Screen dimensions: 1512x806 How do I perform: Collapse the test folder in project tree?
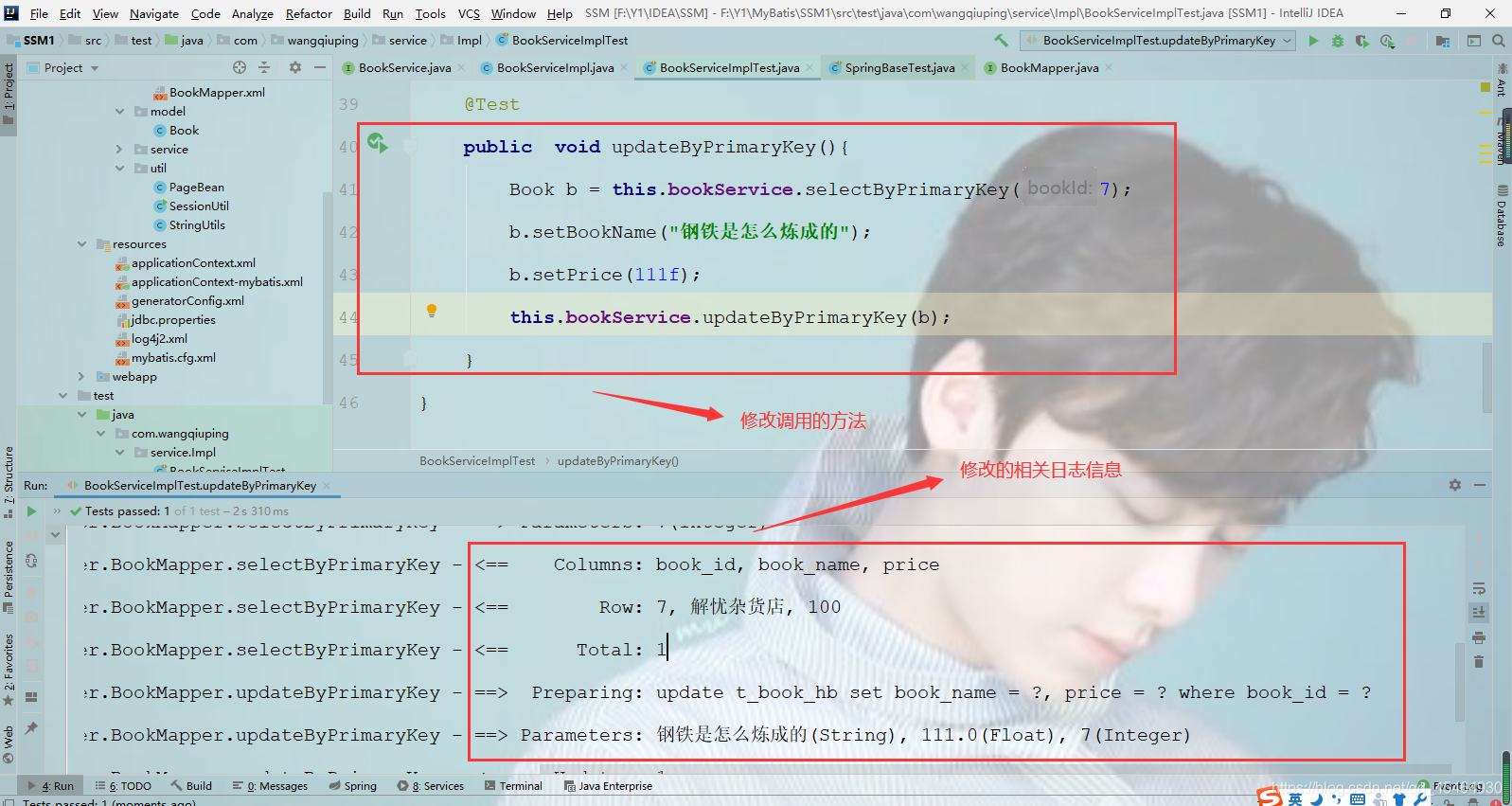(x=62, y=395)
